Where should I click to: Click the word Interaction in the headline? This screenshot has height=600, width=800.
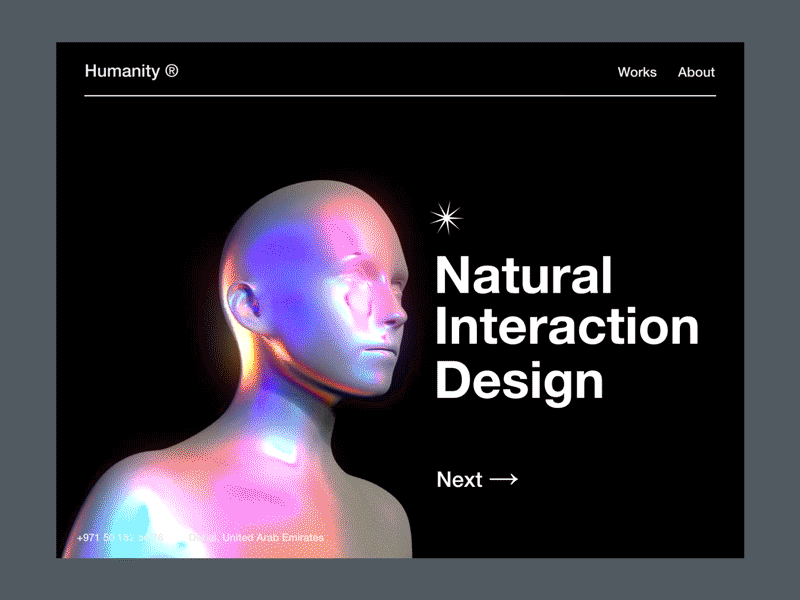(567, 327)
